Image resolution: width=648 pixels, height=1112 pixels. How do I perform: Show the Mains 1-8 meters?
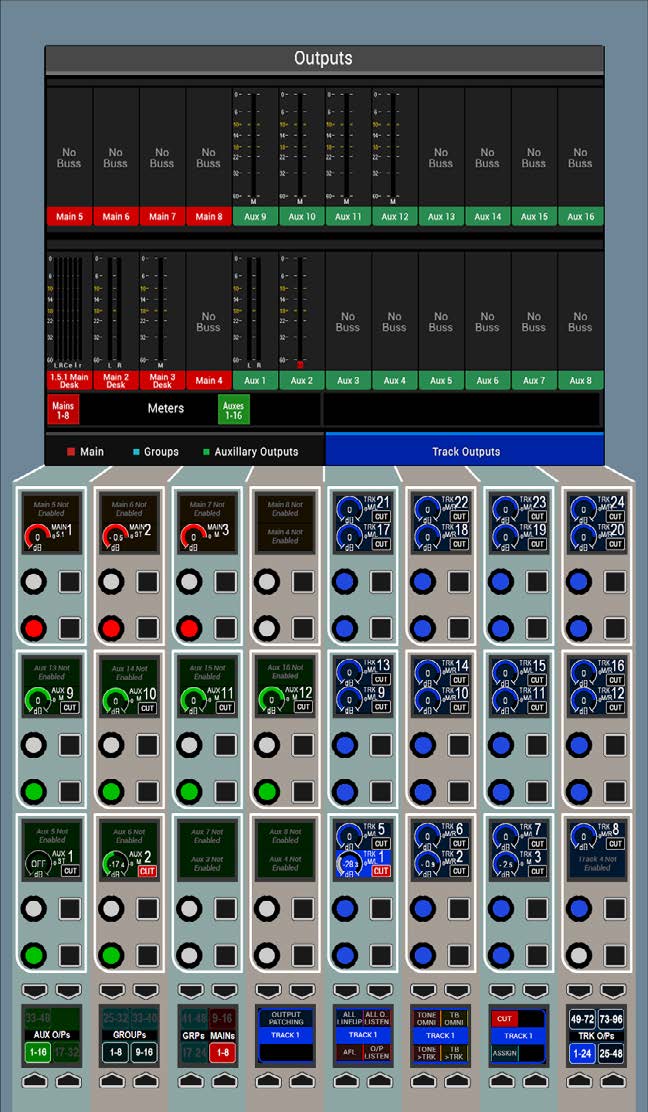pyautogui.click(x=63, y=409)
